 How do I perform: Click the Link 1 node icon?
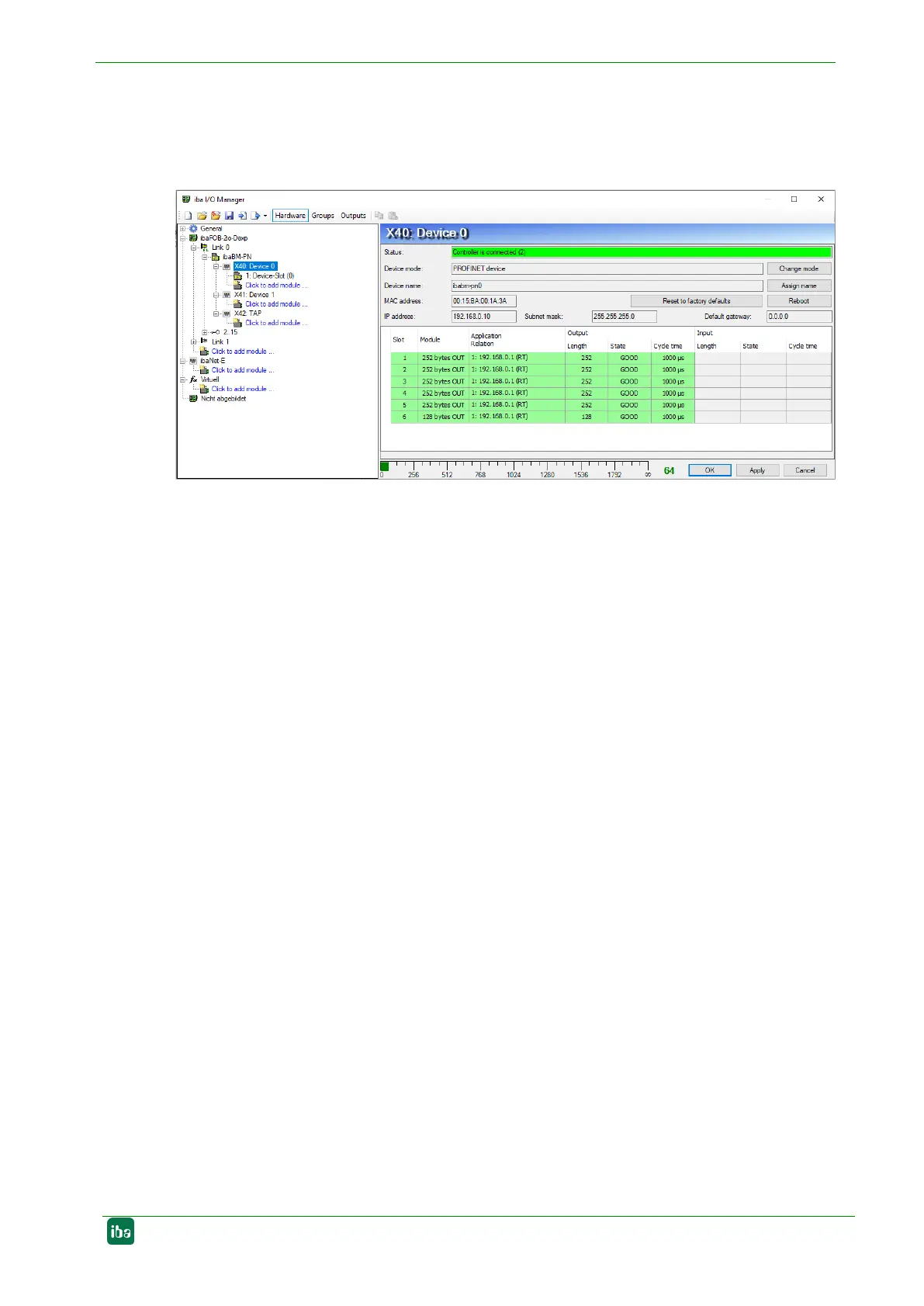click(x=204, y=341)
